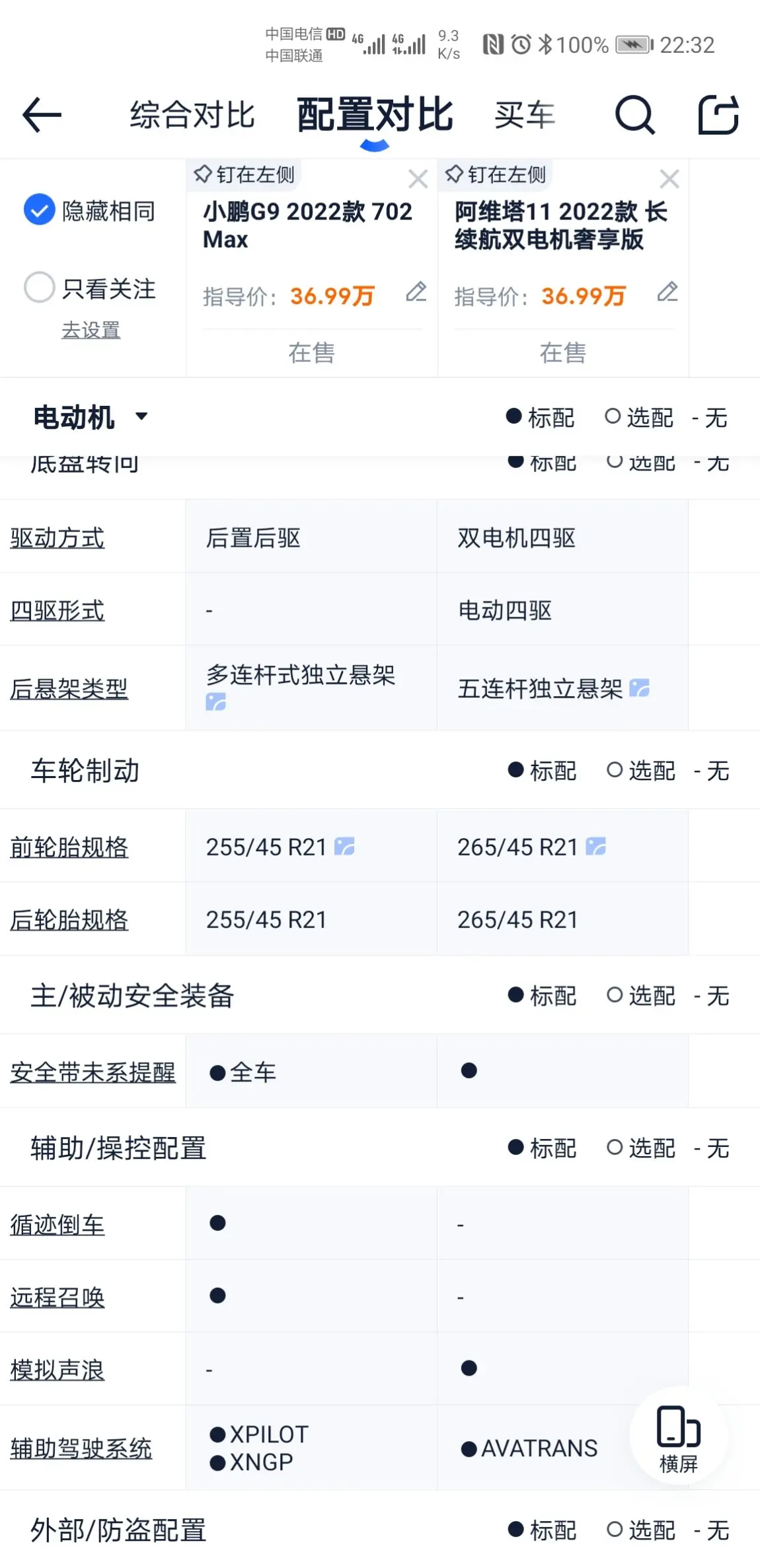Open 辅助驾驶系统 explanation link
Viewport: 760px width, 1568px height.
pyautogui.click(x=81, y=1448)
